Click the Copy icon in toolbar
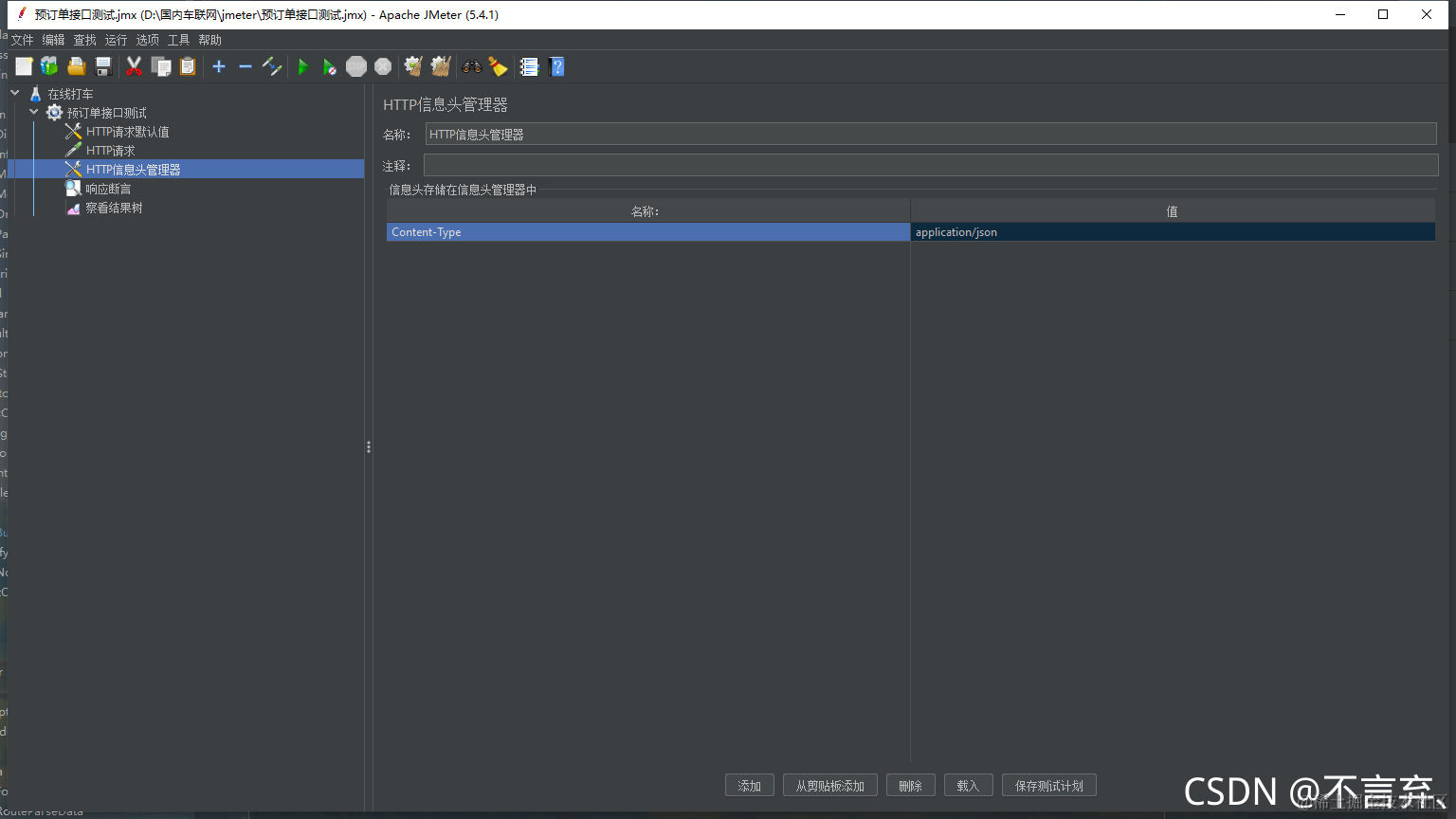The width and height of the screenshot is (1456, 819). pos(161,66)
